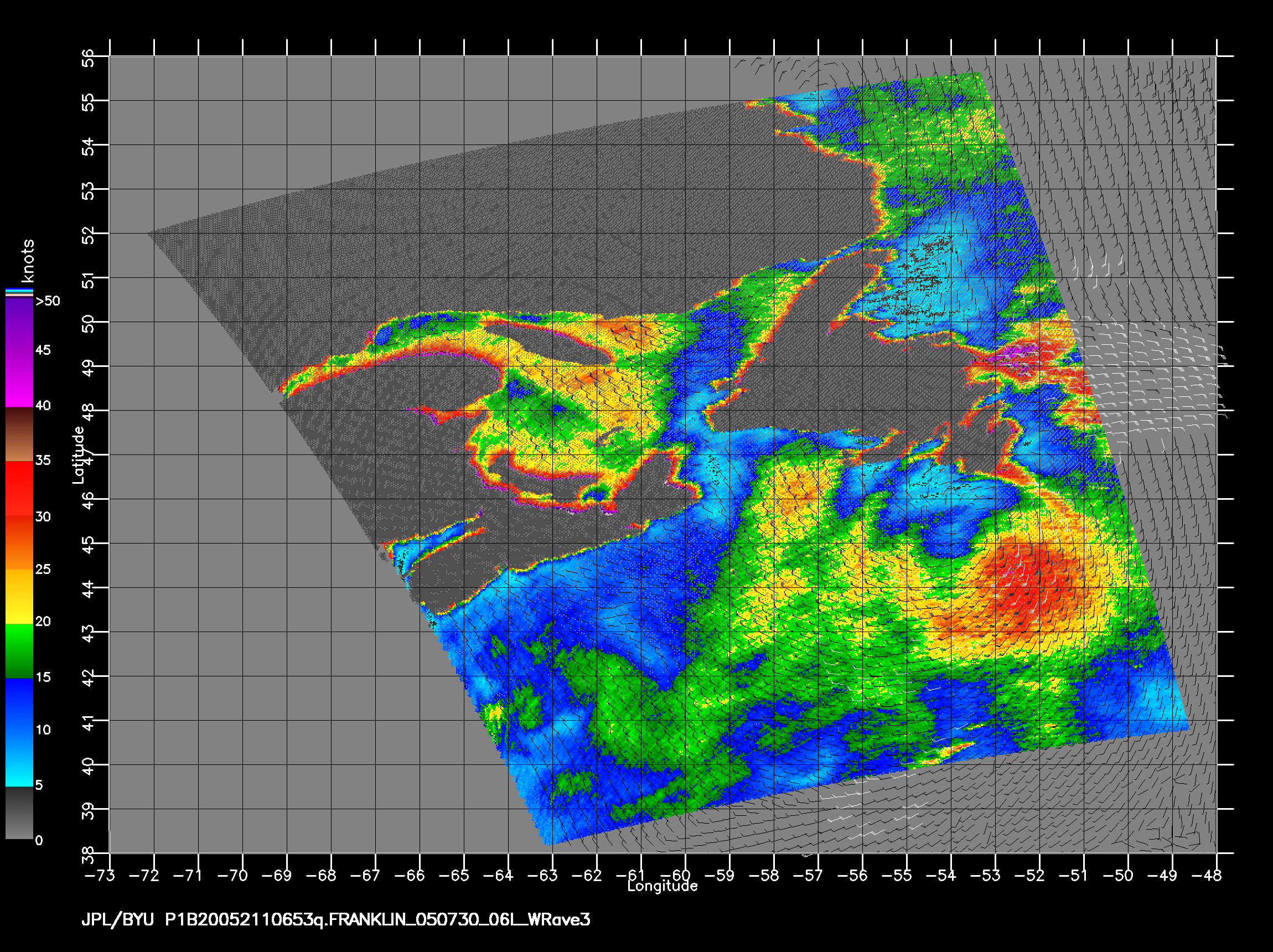
Task: Click the longitude tick label −64
Action: click(x=499, y=876)
